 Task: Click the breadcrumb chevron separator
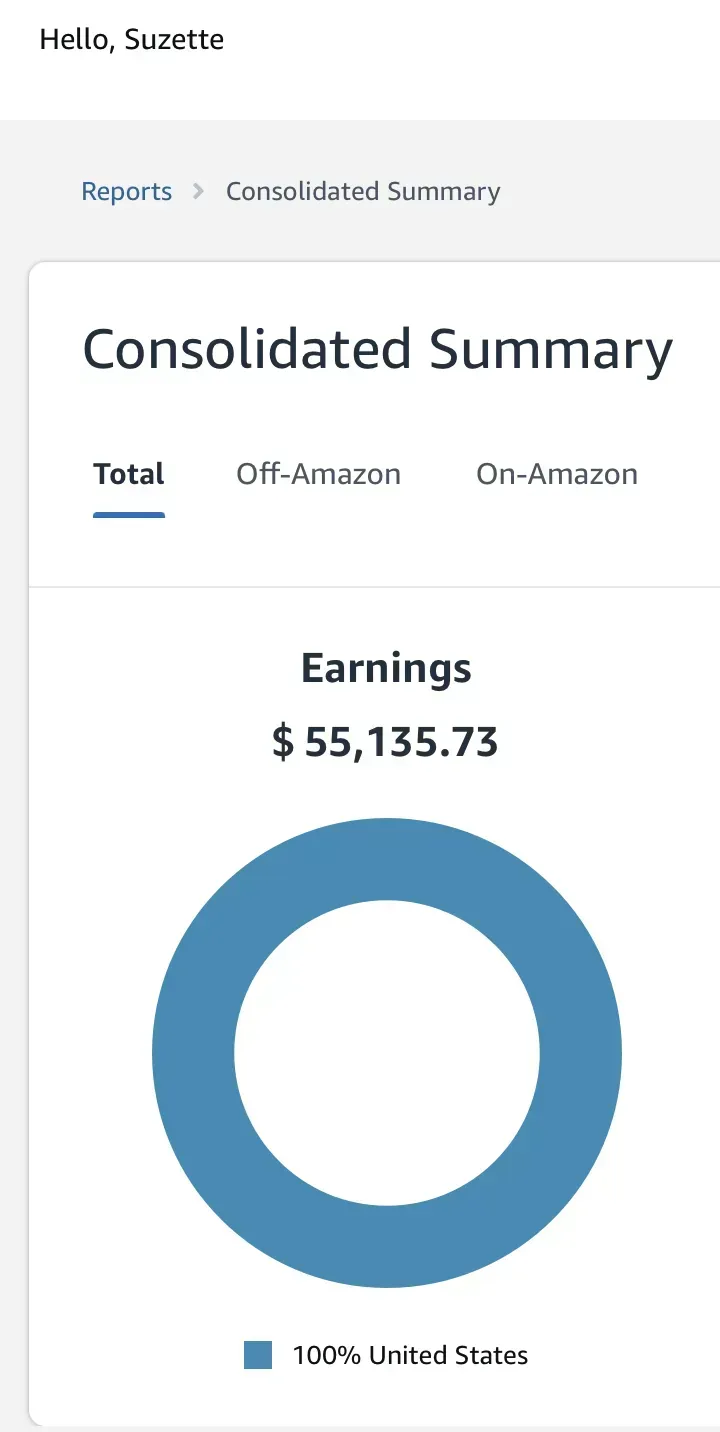199,191
